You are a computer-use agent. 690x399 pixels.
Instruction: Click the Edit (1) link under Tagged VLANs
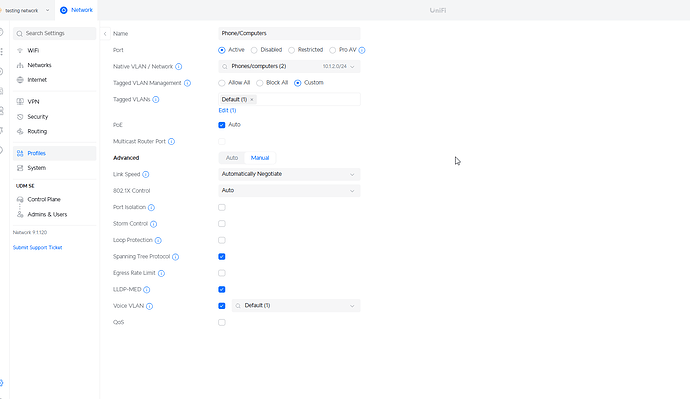click(227, 110)
